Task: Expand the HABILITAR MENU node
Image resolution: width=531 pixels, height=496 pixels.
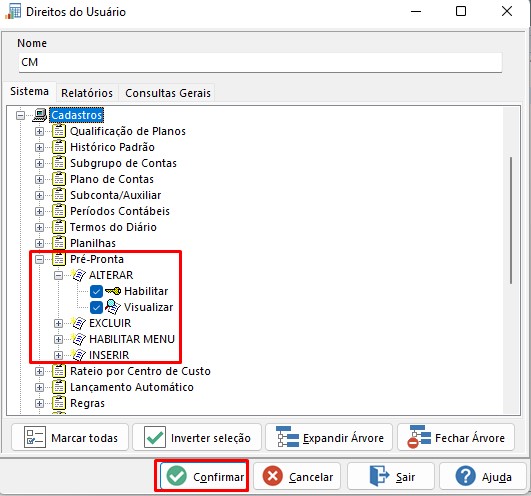Action: (x=58, y=339)
